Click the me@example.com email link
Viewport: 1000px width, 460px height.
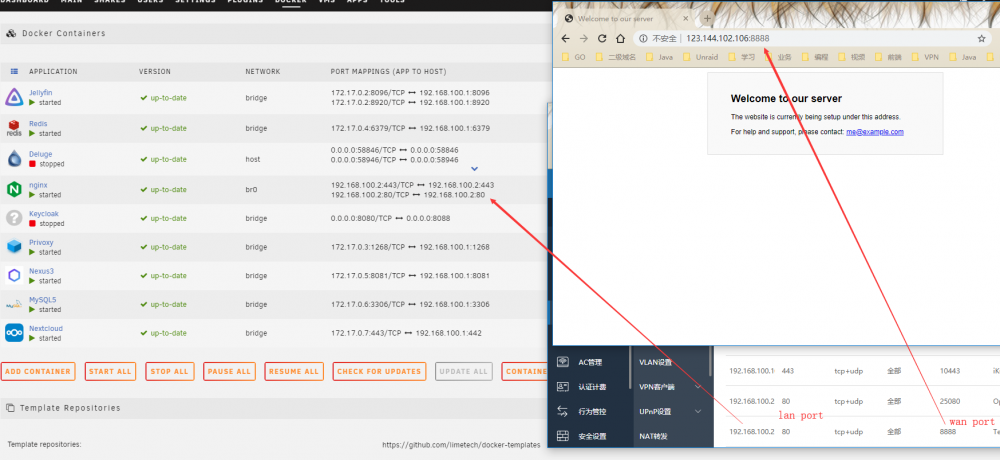tap(874, 132)
